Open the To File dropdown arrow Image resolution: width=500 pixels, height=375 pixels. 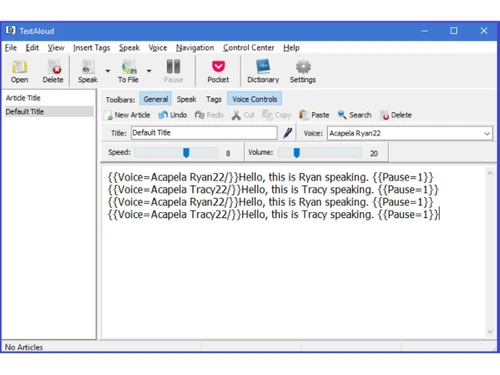(149, 71)
